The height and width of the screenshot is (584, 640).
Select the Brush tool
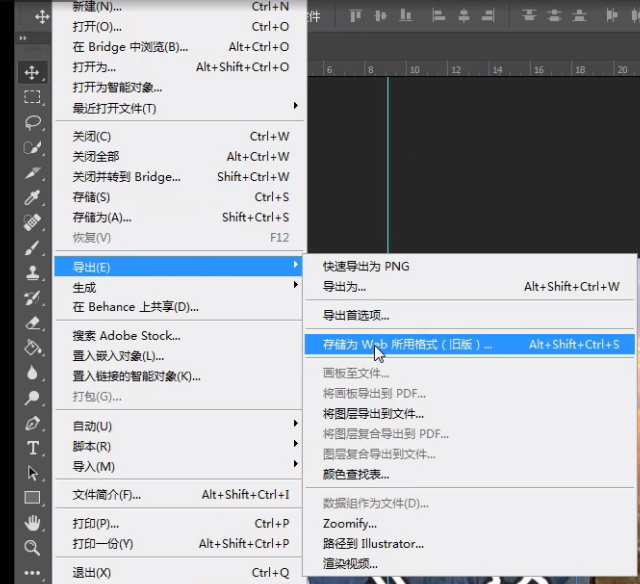[32, 247]
